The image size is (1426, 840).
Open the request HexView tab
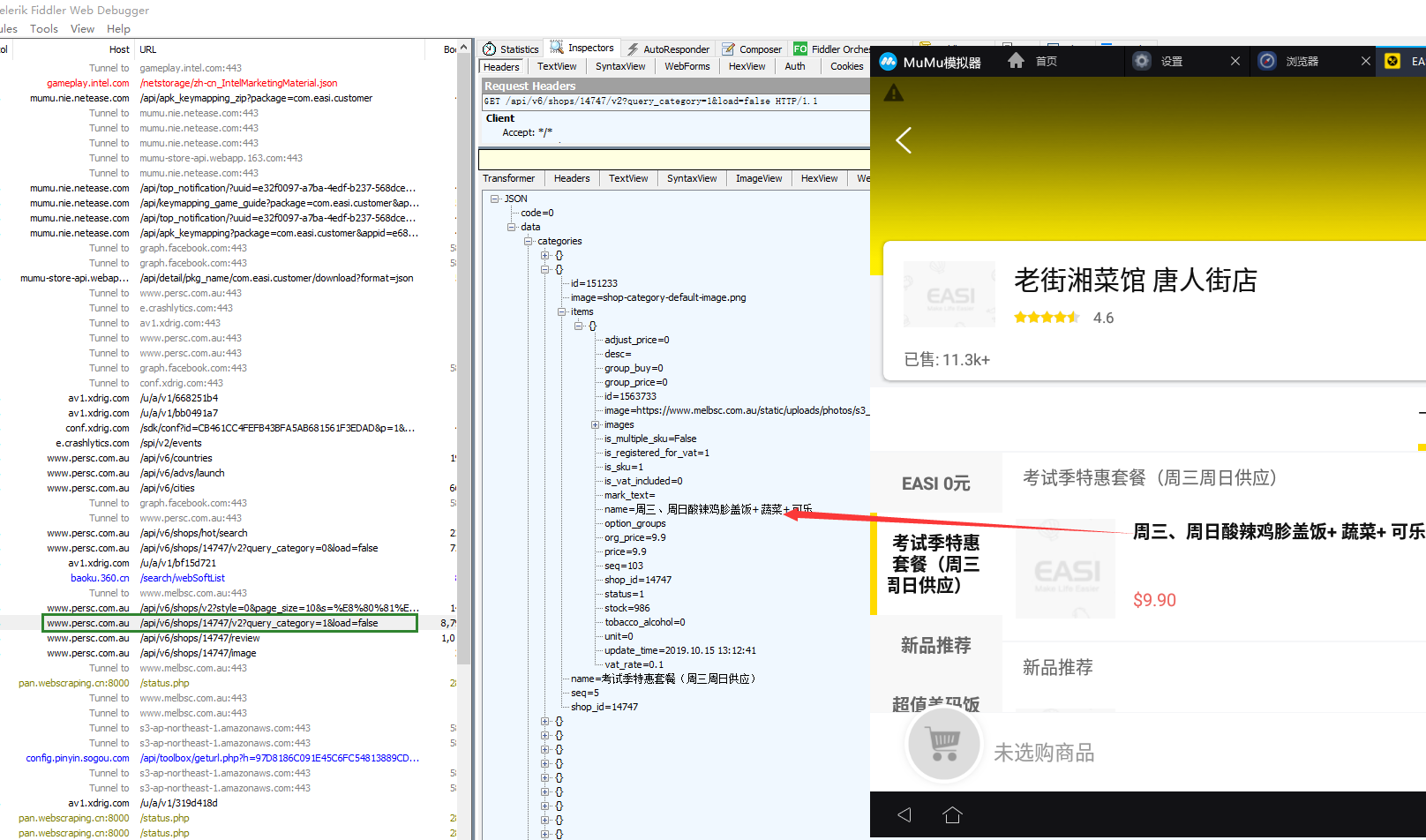747,67
